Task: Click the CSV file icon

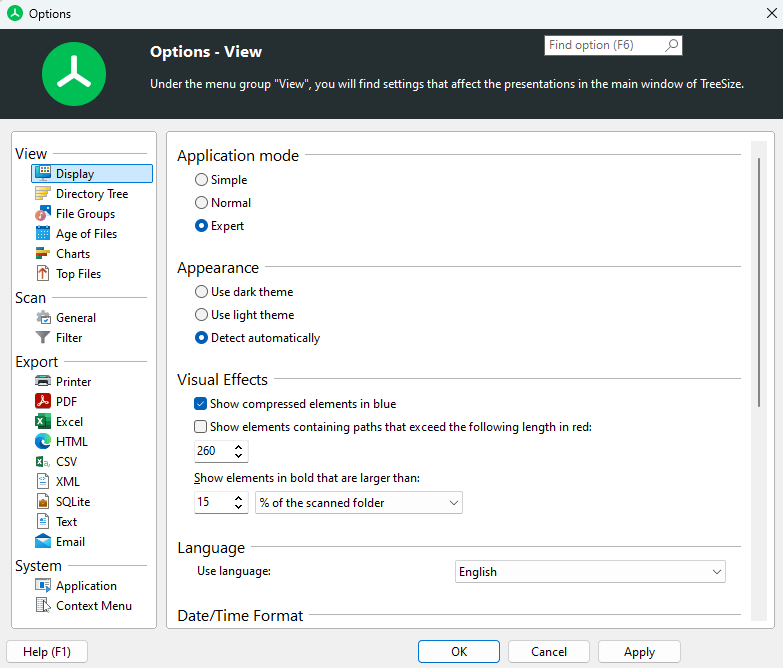Action: click(43, 461)
